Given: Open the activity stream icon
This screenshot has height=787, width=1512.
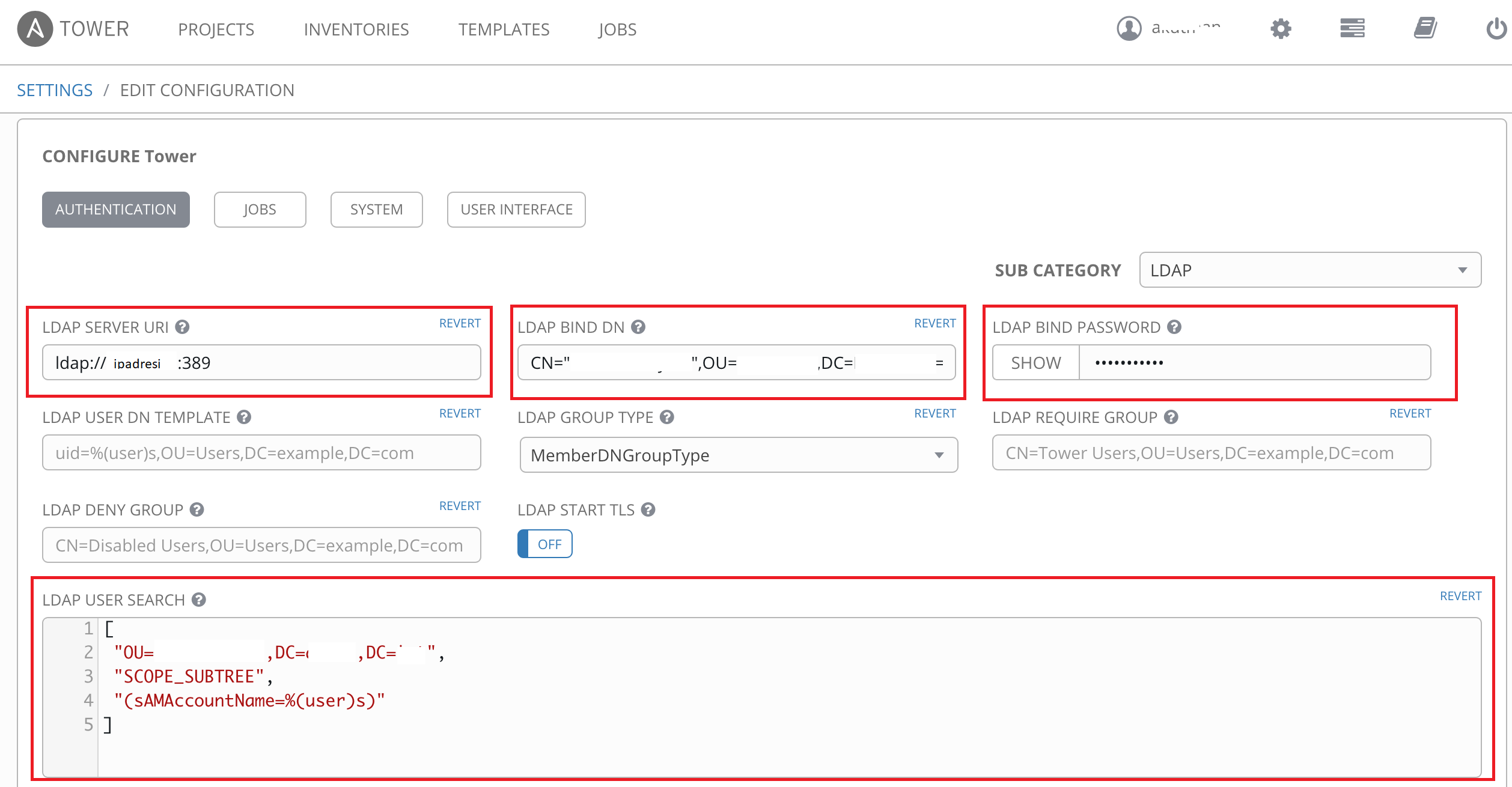Looking at the screenshot, I should tap(1352, 28).
